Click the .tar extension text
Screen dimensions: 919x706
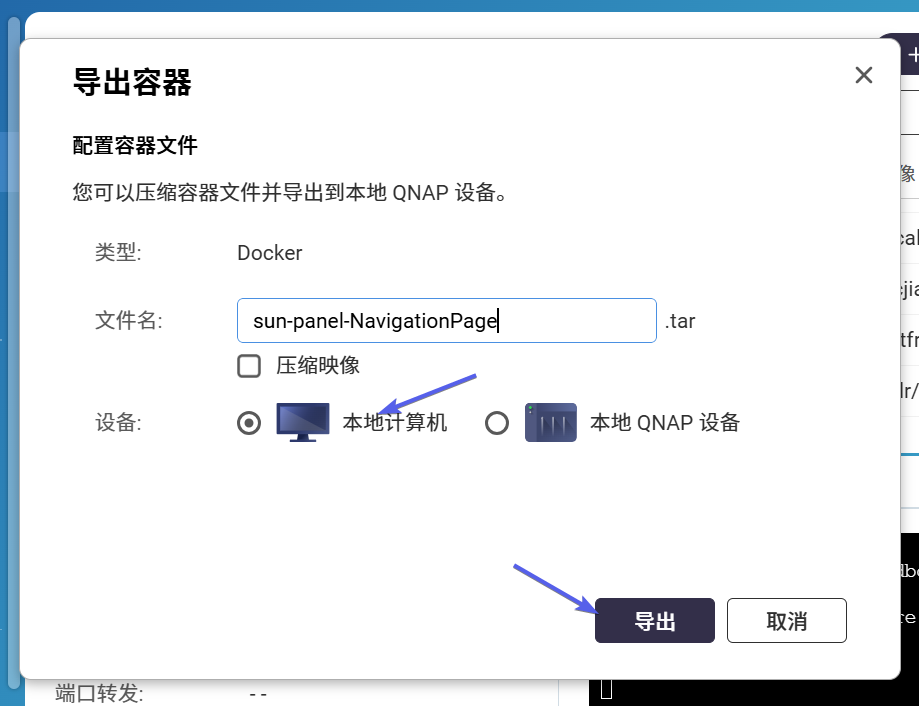(x=680, y=321)
